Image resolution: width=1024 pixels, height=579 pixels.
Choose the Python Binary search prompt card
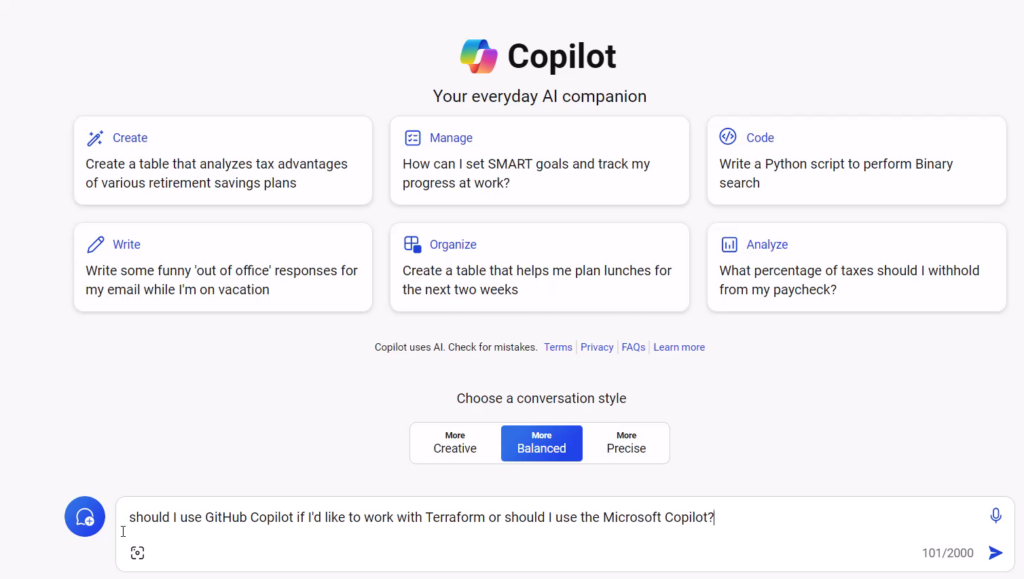pyautogui.click(x=856, y=161)
